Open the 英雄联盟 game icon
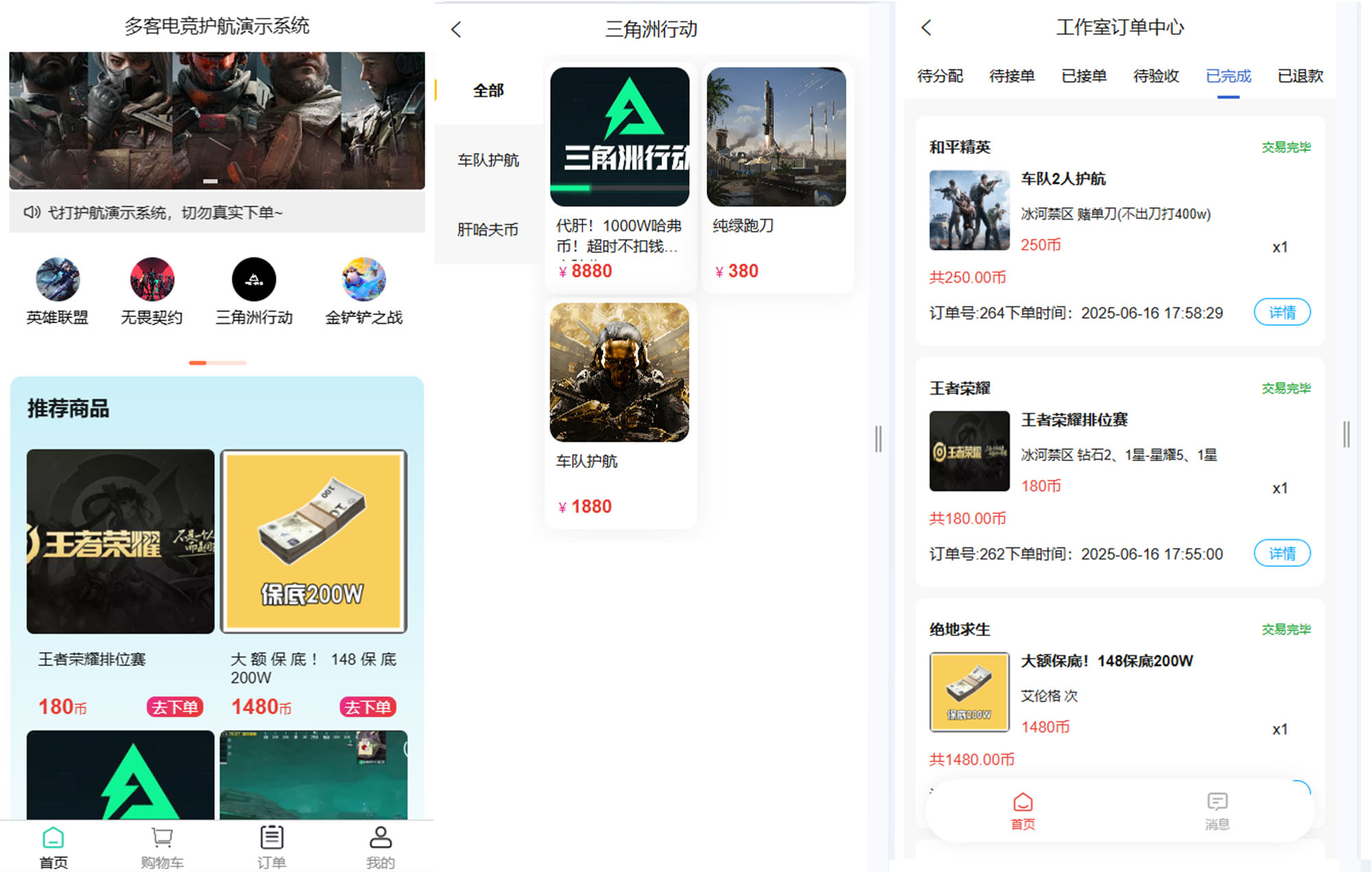The height and width of the screenshot is (872, 1372). click(x=58, y=280)
